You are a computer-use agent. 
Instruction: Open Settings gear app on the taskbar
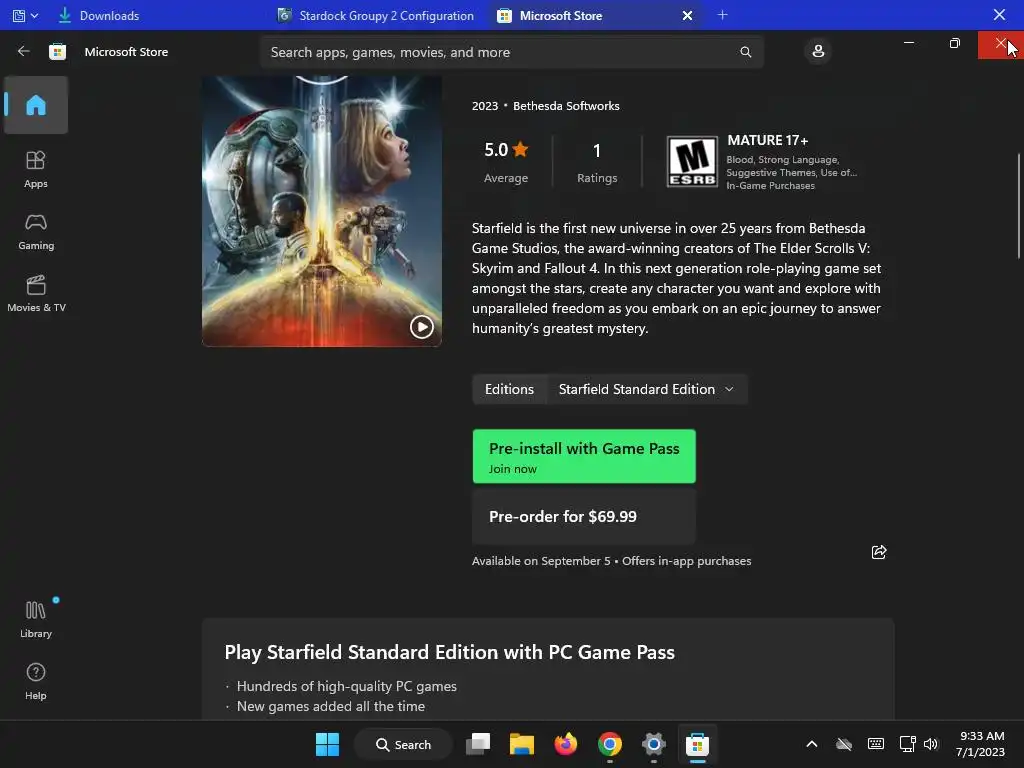point(653,744)
